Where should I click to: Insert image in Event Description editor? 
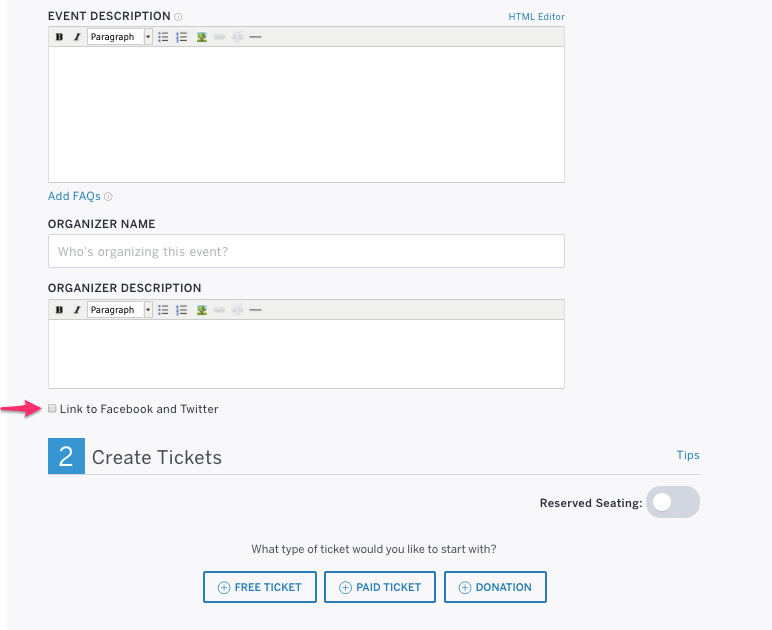point(201,37)
